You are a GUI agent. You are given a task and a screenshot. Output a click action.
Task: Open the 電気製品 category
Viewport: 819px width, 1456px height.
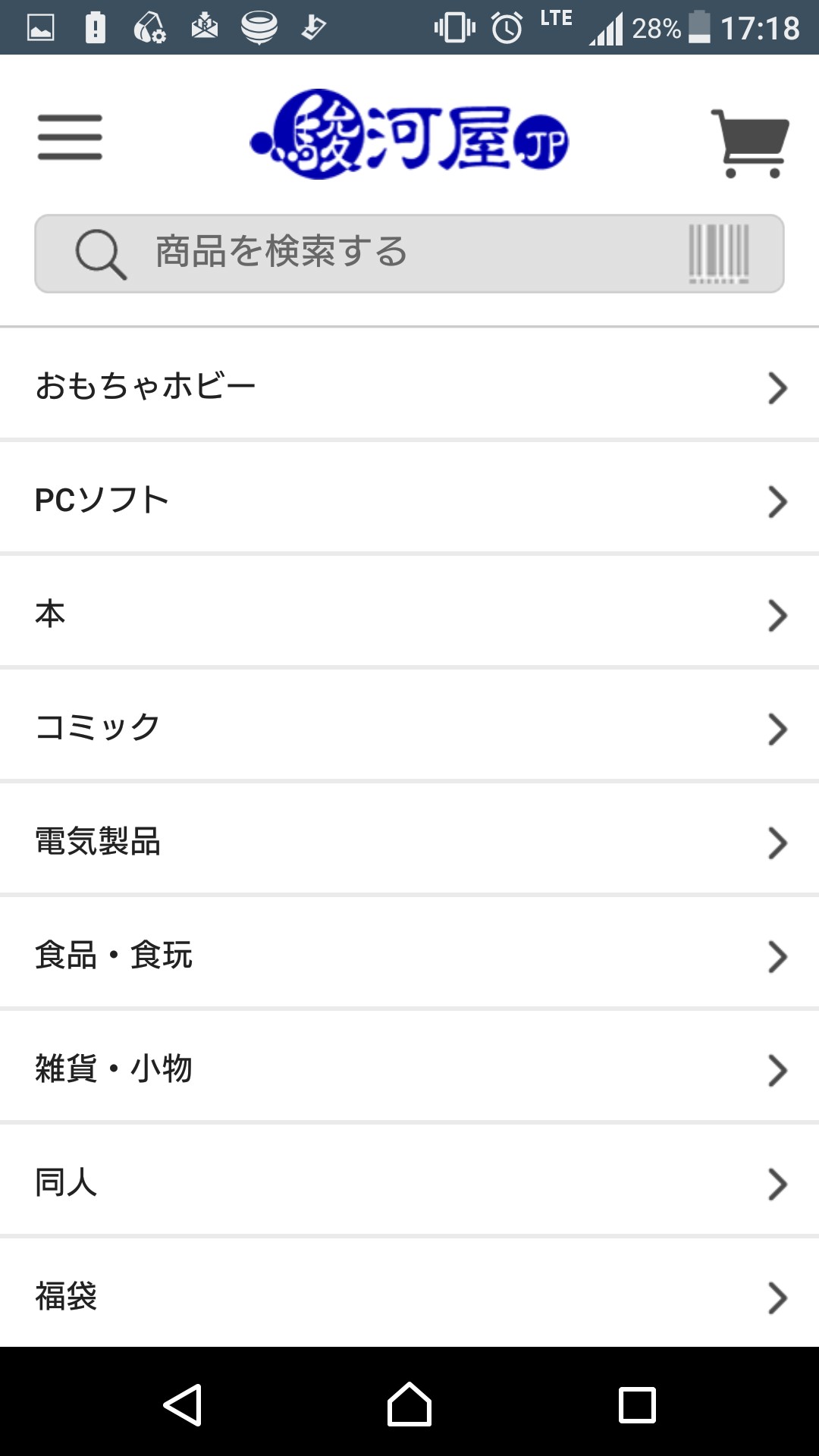coord(99,841)
